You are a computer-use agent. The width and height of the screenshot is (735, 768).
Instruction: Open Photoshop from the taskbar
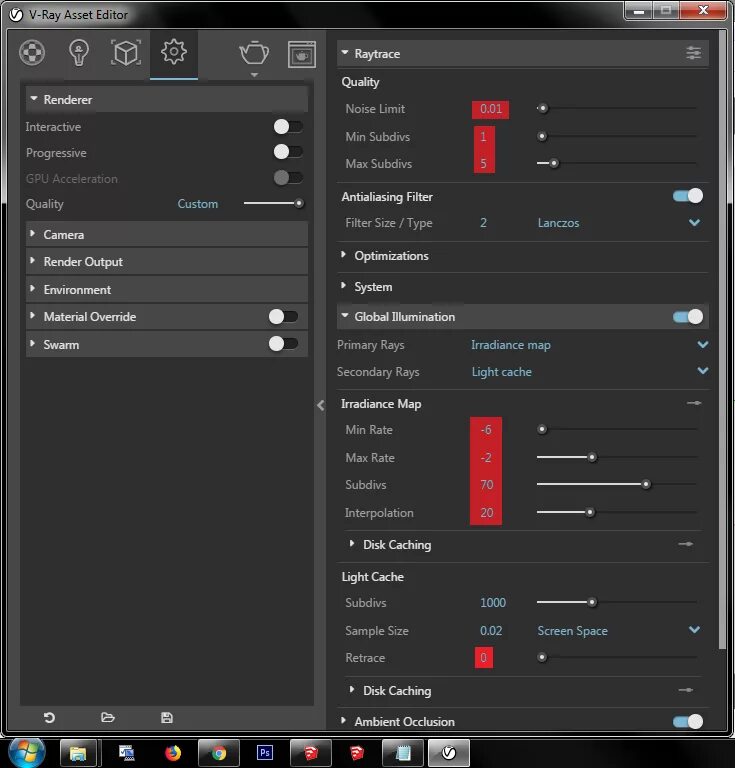[265, 752]
